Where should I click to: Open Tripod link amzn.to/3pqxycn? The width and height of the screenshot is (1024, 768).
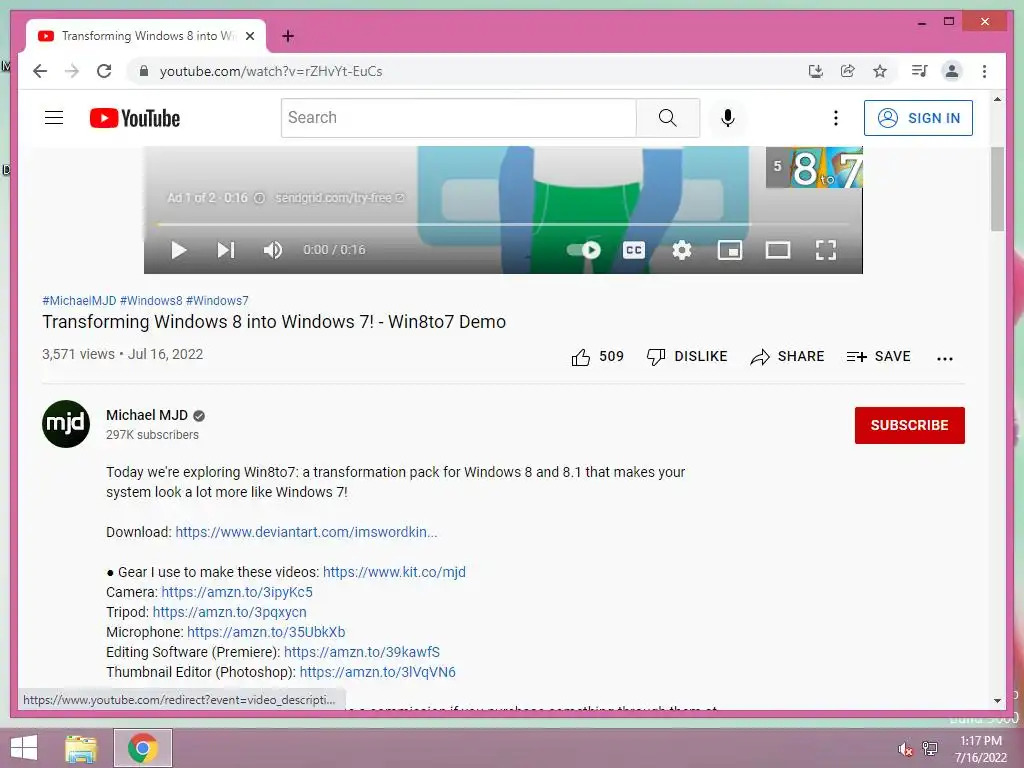(230, 613)
